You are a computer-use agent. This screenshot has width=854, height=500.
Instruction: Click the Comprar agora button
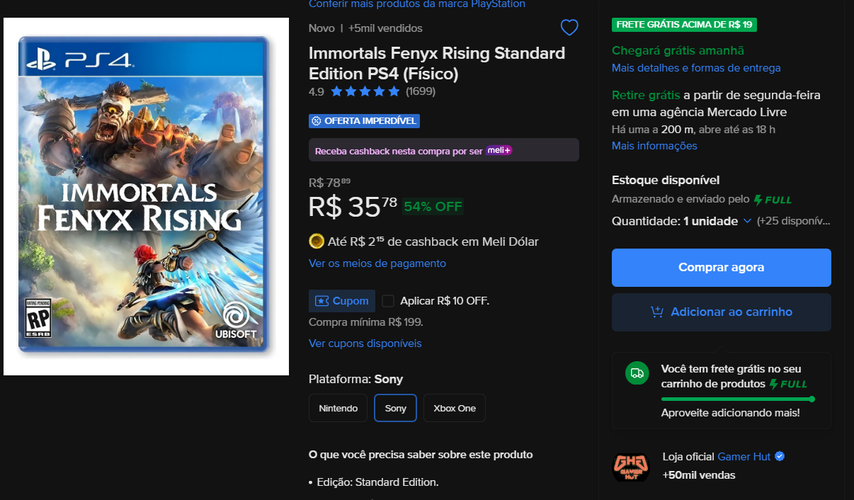tap(721, 267)
